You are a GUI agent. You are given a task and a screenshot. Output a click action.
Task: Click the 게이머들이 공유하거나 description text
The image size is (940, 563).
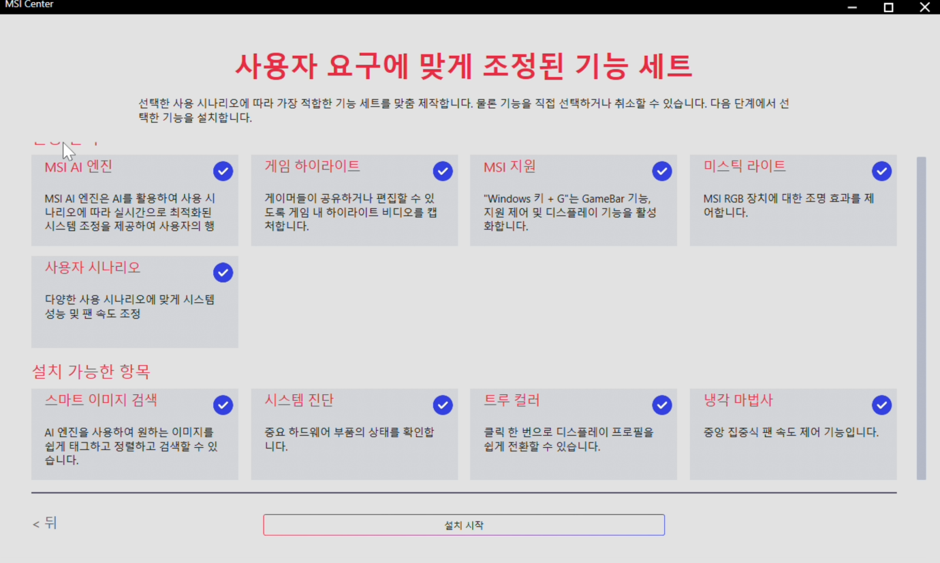[x=350, y=212]
